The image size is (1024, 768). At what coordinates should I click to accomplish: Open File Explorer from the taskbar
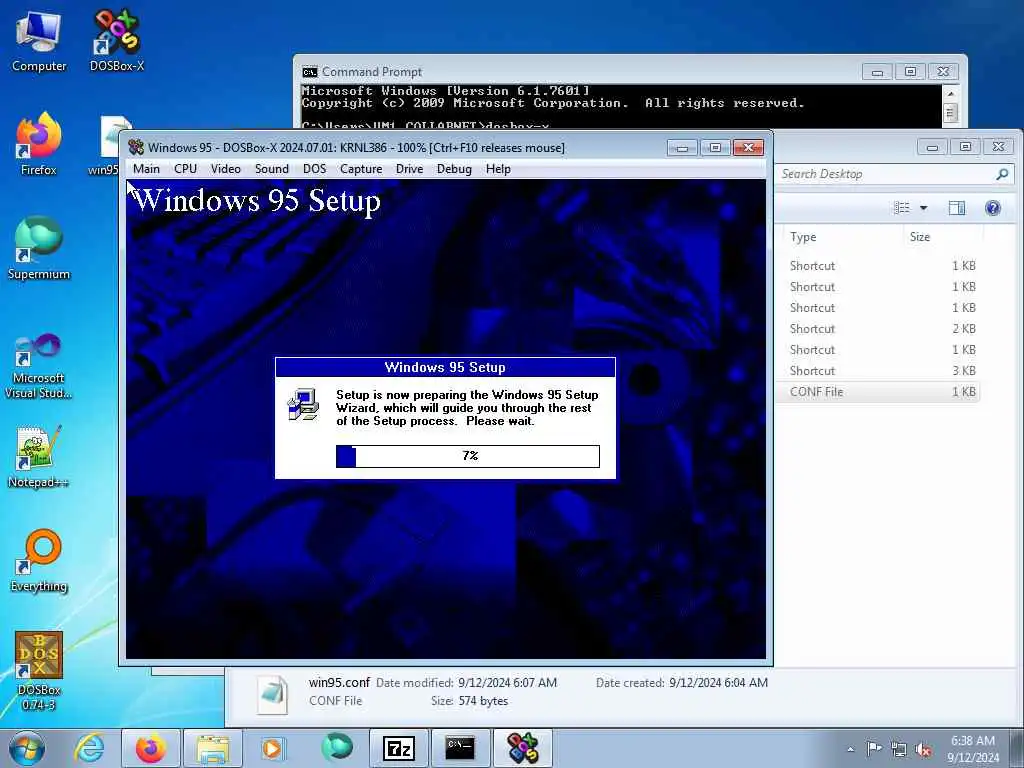coord(212,748)
